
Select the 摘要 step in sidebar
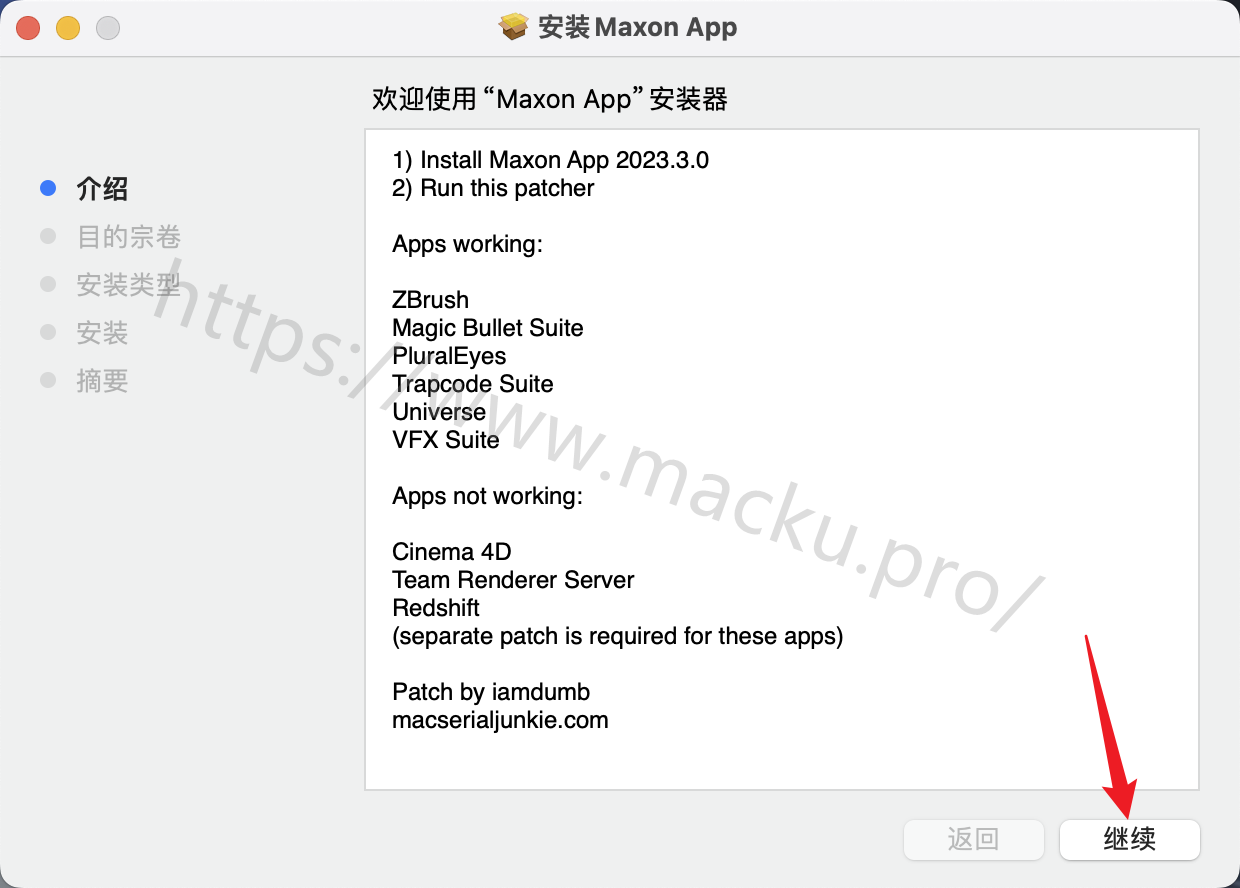click(102, 381)
